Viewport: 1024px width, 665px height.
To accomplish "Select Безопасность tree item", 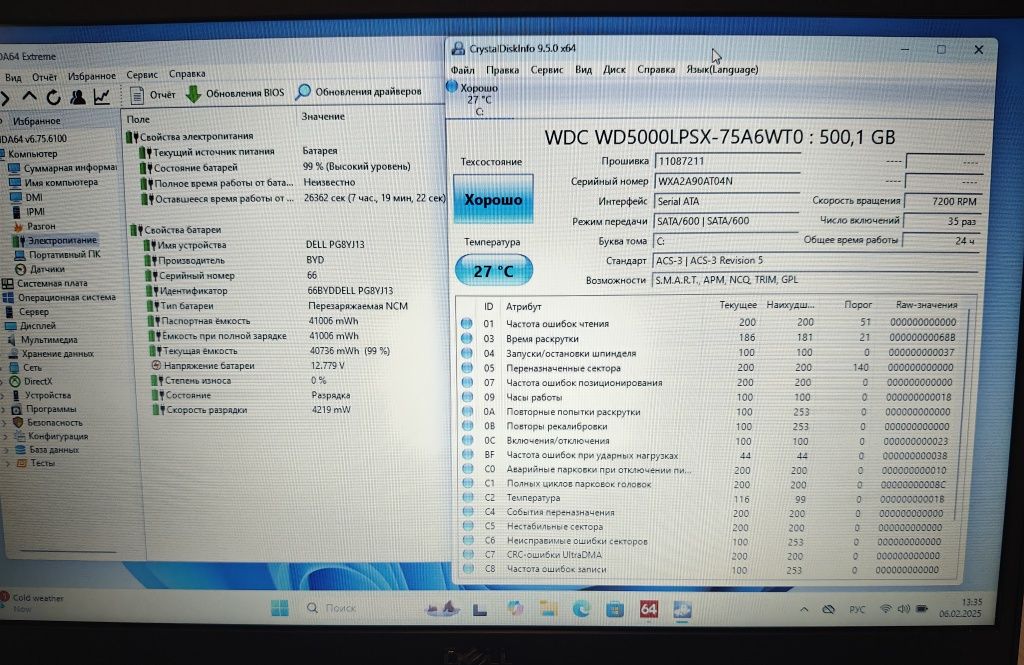I will coord(47,423).
